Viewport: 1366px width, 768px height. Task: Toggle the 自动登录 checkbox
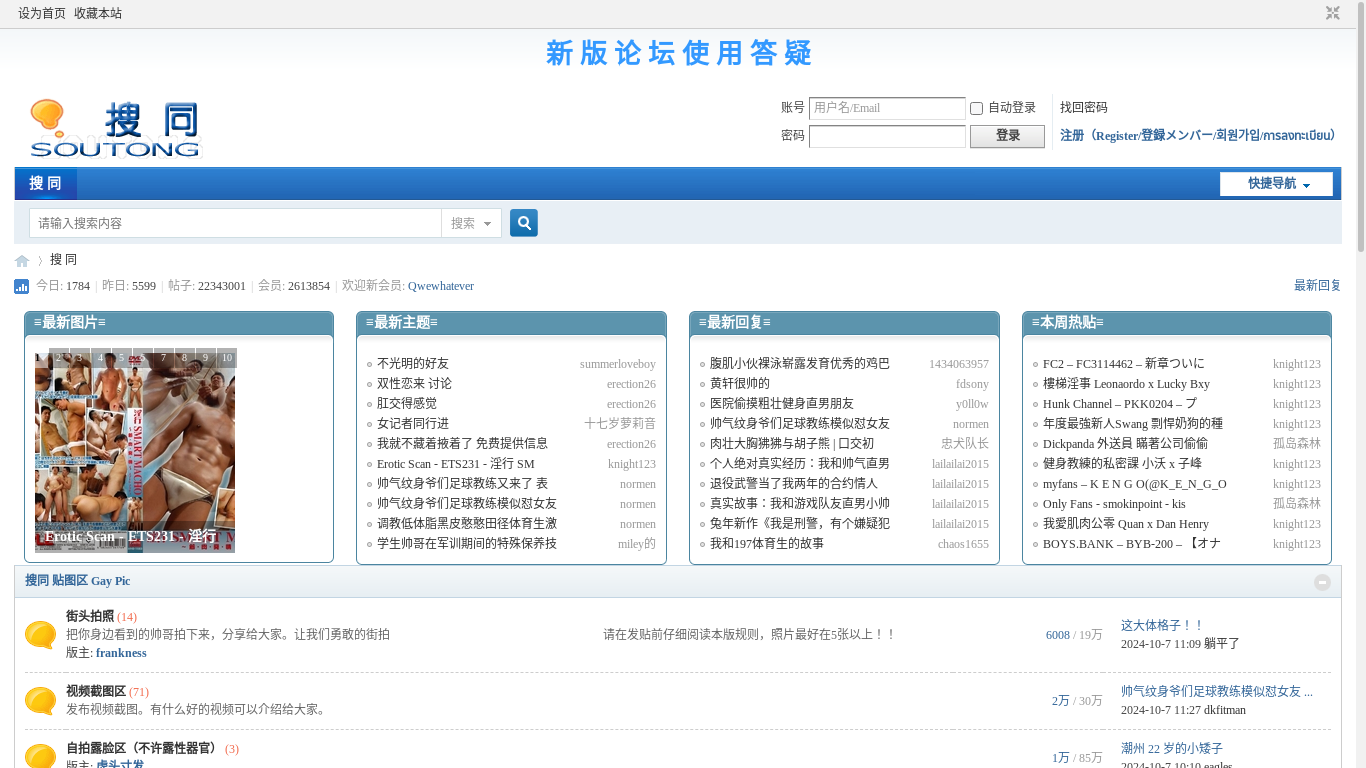click(x=977, y=108)
